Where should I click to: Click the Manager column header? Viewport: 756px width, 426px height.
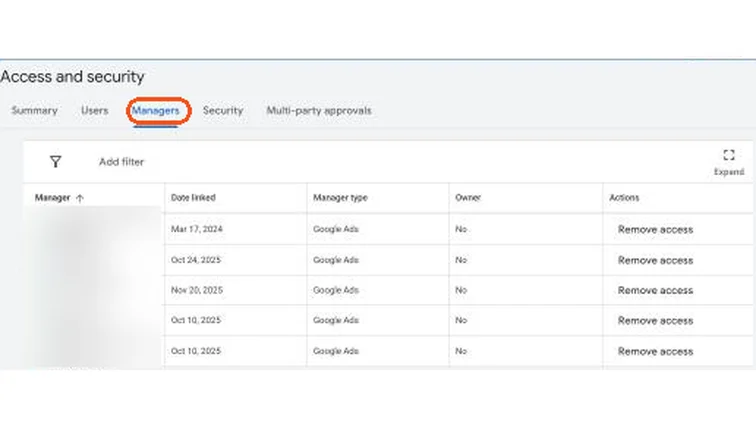pyautogui.click(x=53, y=198)
